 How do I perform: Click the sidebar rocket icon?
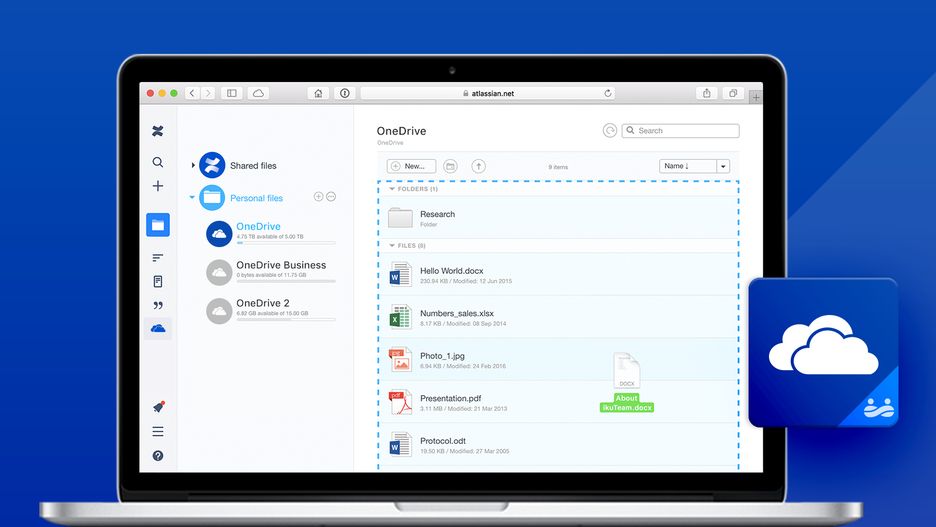pos(158,407)
